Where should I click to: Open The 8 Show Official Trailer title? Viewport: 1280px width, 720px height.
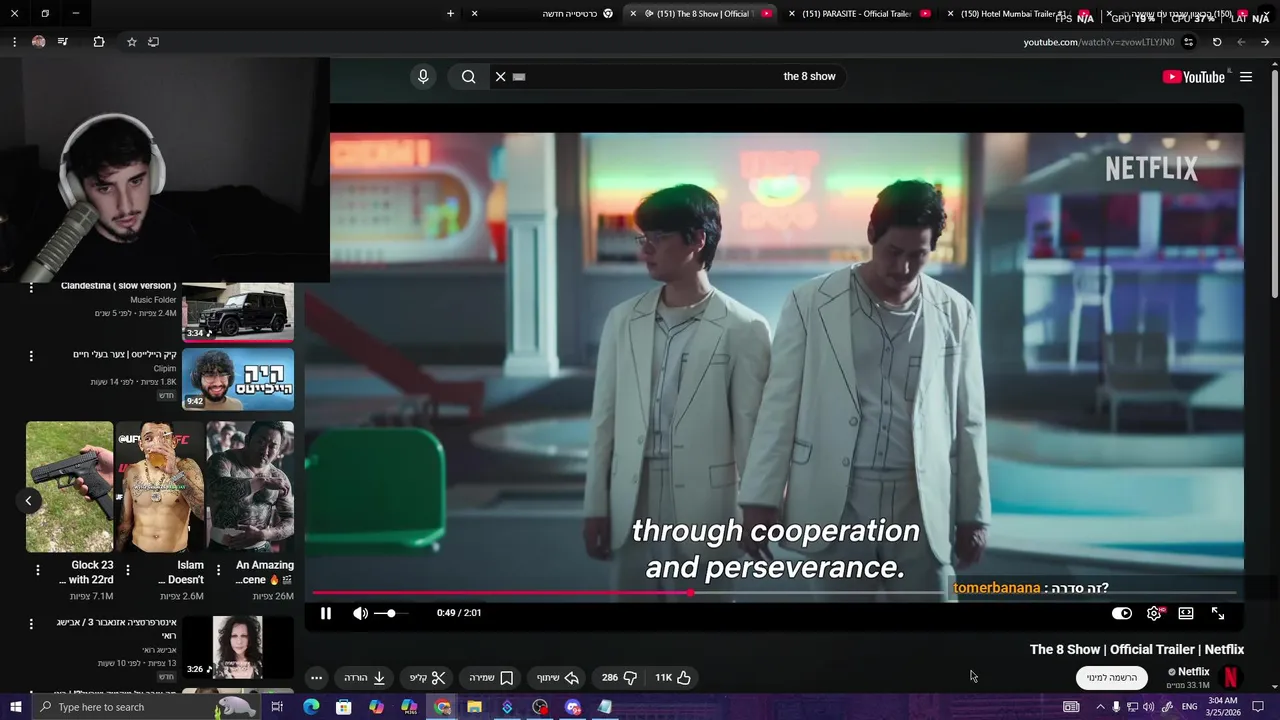tap(1137, 650)
